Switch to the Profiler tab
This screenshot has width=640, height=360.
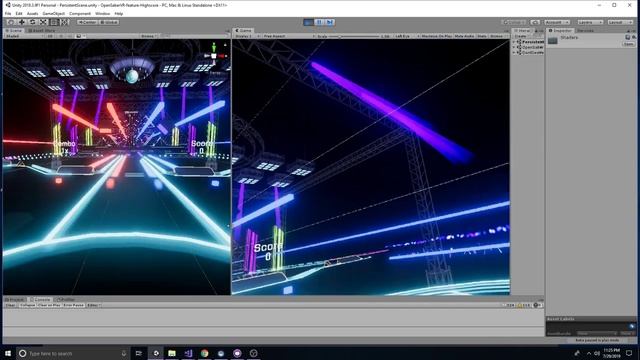tap(65, 300)
